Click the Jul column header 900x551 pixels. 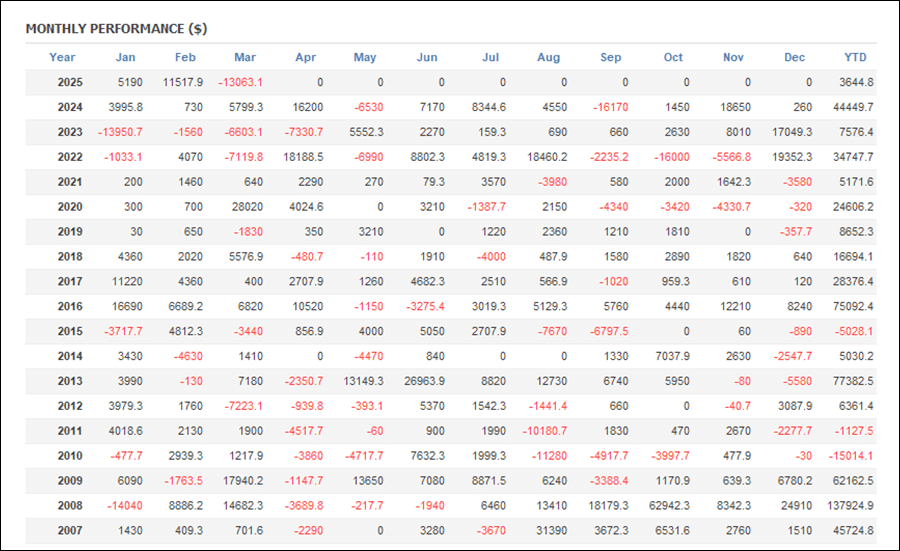[x=491, y=57]
